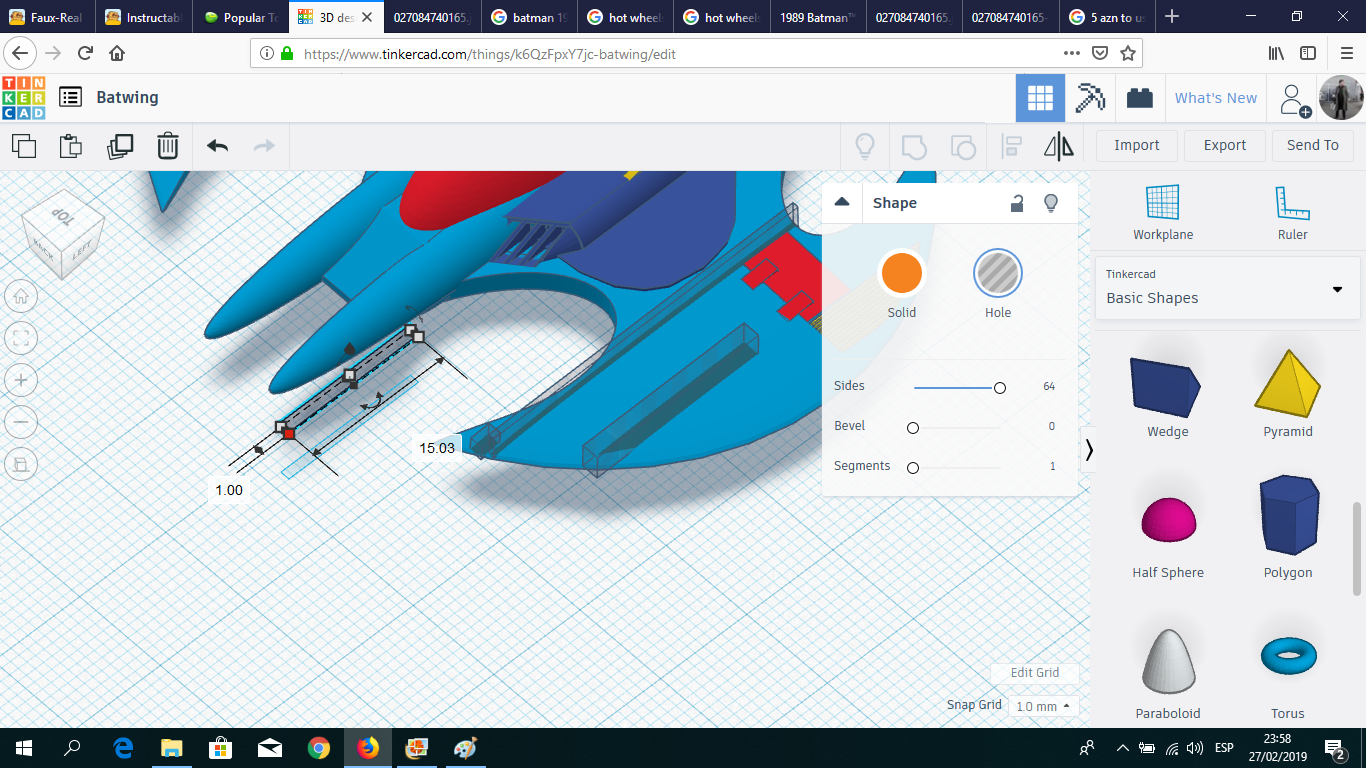Pick the Half Sphere shape thumbnail
This screenshot has height=768, width=1366.
(1168, 522)
